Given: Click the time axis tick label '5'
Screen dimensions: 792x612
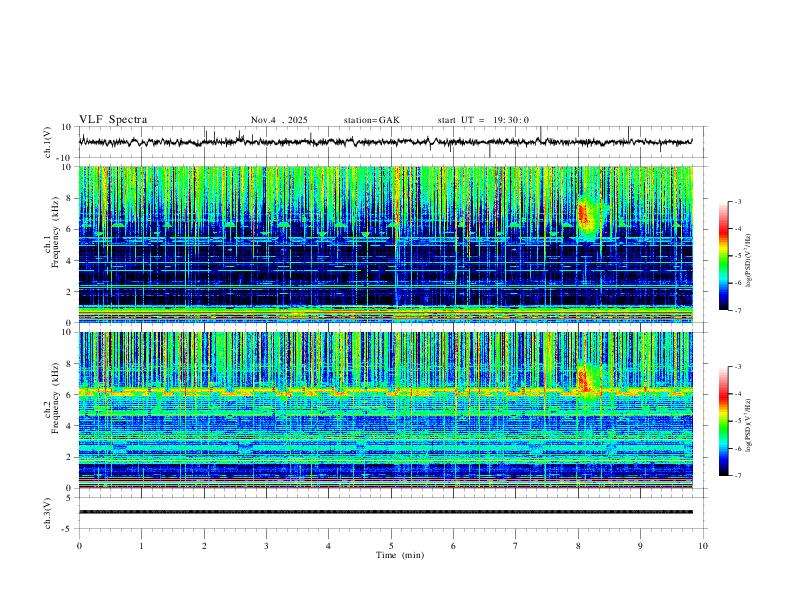Looking at the screenshot, I should 391,546.
